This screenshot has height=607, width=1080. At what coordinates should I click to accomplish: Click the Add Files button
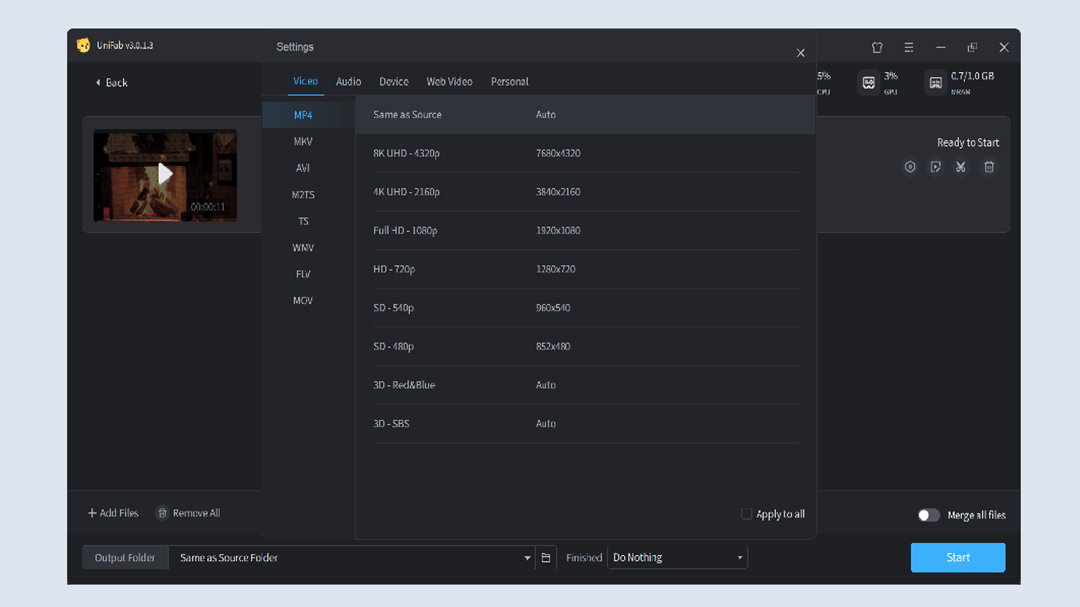(113, 513)
